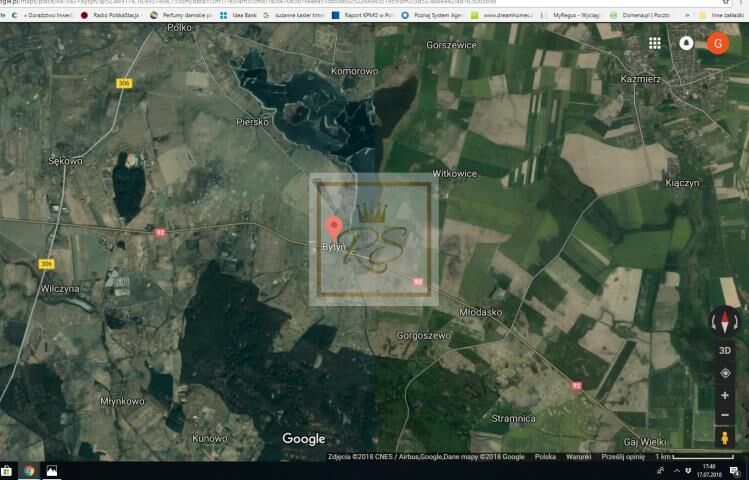
Task: Click the Kaźmierz town label
Action: (x=641, y=79)
